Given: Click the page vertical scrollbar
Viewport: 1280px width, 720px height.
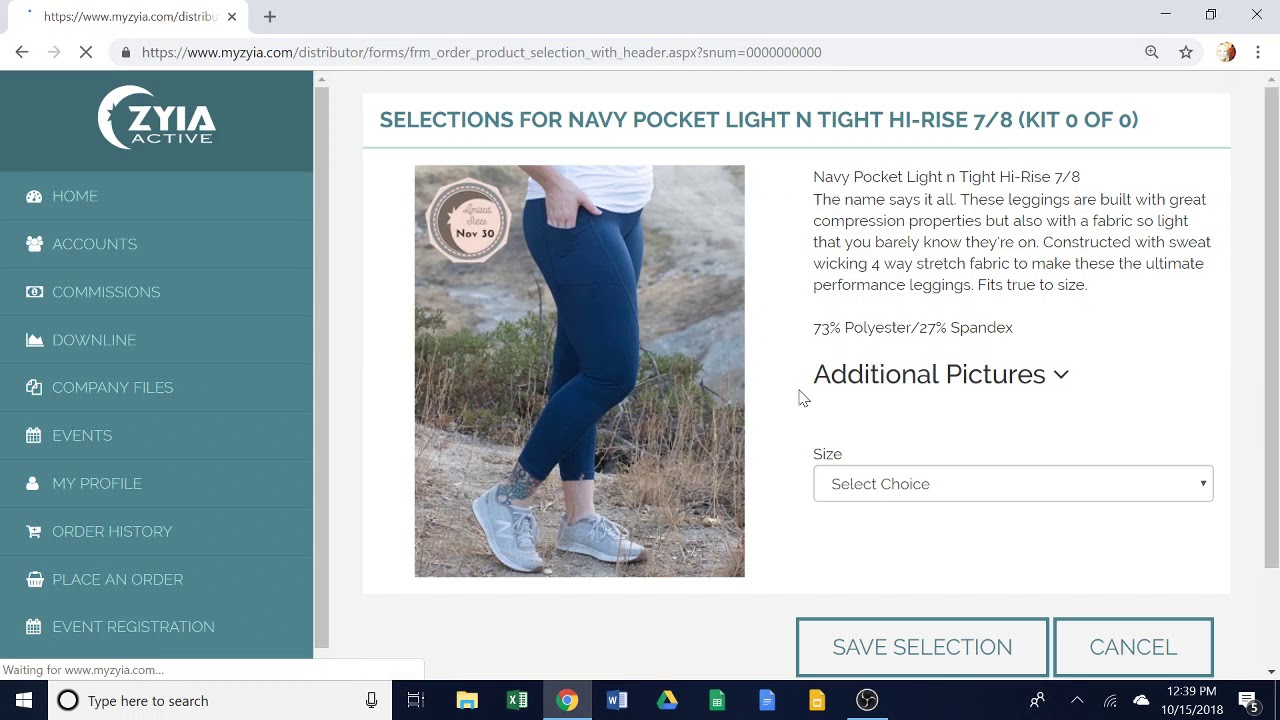Looking at the screenshot, I should tap(1271, 327).
